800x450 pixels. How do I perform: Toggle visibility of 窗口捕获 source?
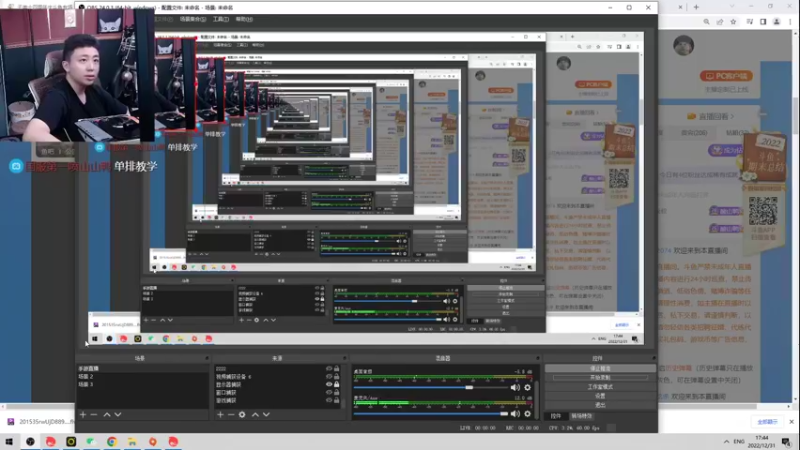click(x=329, y=392)
